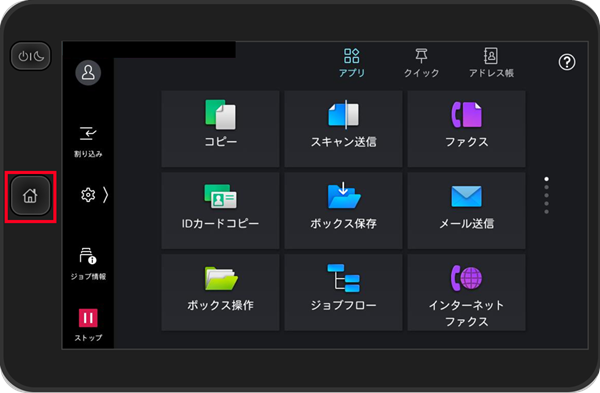
Task: Open the コピー (Copy) app
Action: pyautogui.click(x=220, y=129)
